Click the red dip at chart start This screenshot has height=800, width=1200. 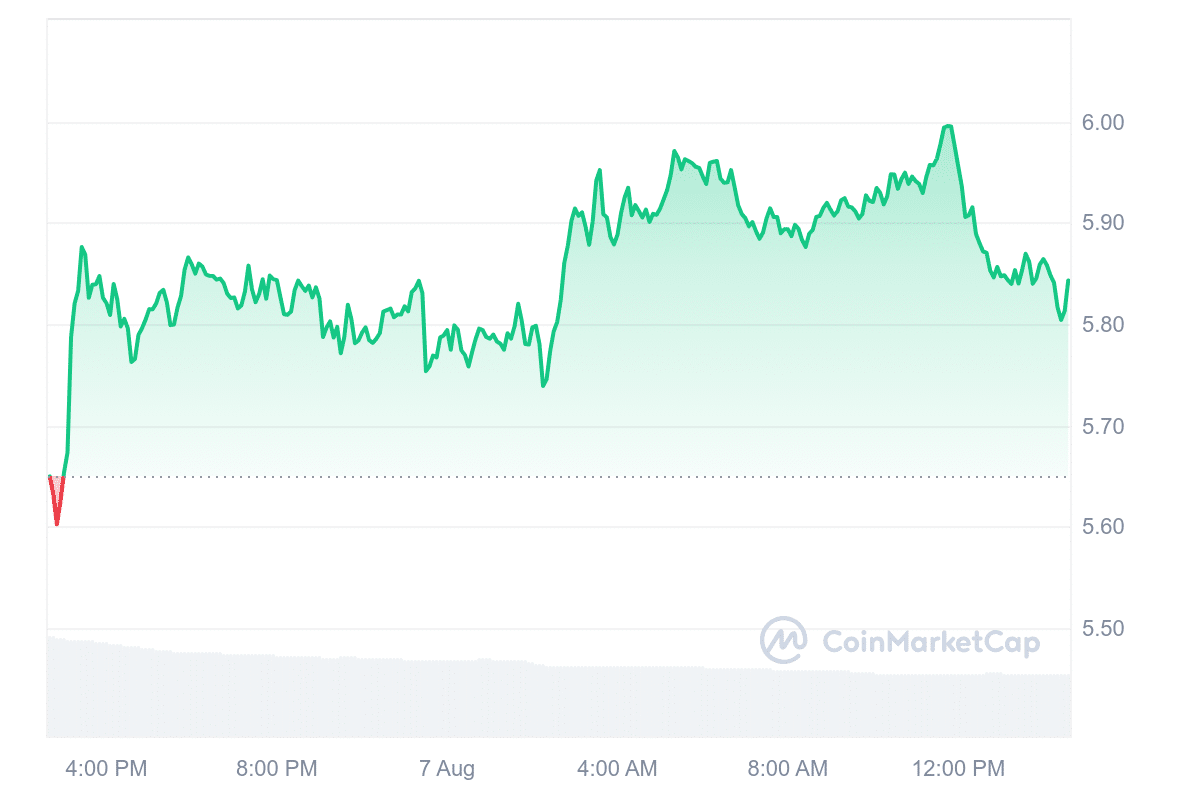[56, 522]
